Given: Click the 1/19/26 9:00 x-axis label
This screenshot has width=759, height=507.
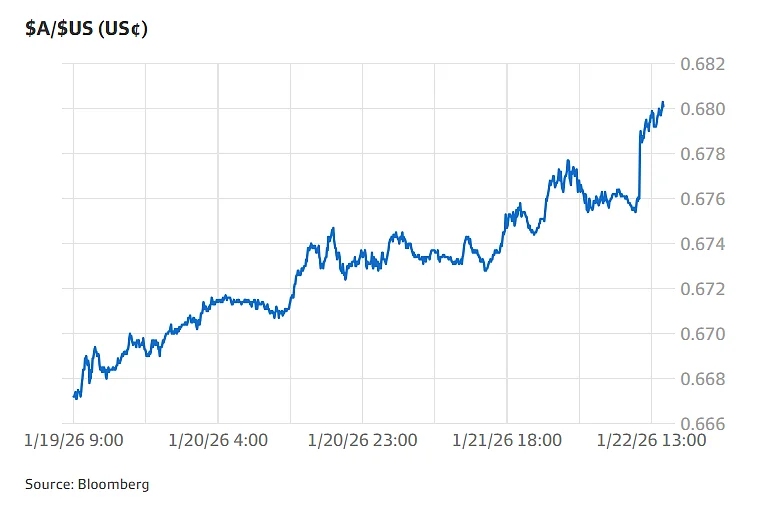Looking at the screenshot, I should click(x=74, y=440).
